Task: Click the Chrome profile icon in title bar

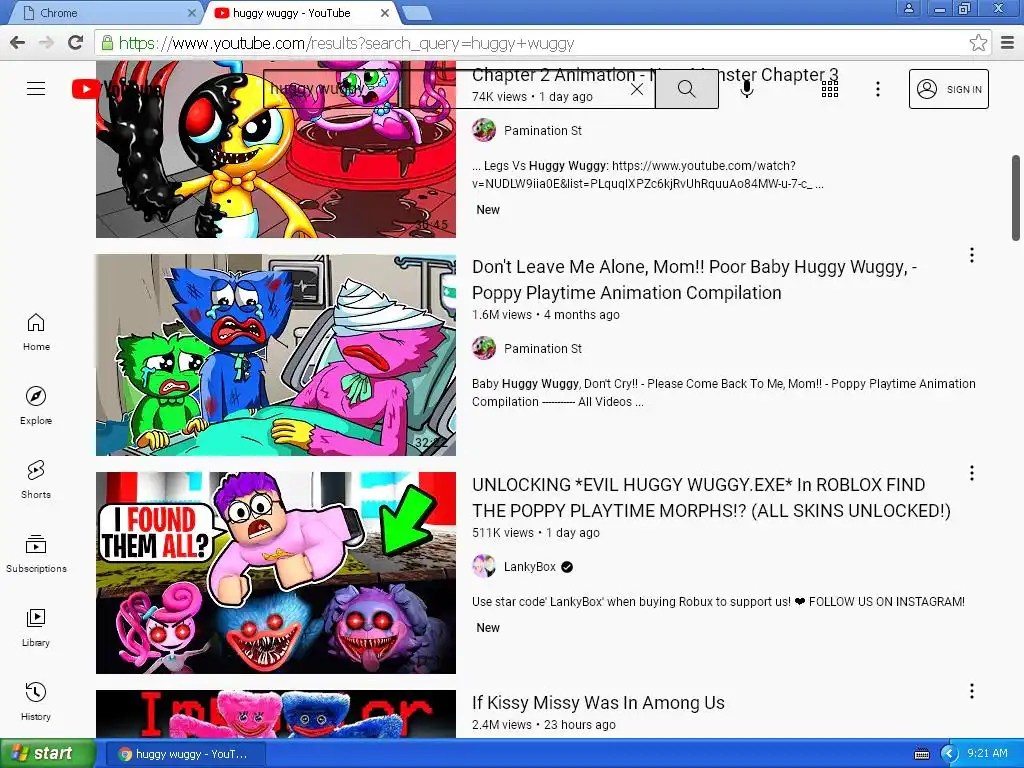Action: click(908, 8)
